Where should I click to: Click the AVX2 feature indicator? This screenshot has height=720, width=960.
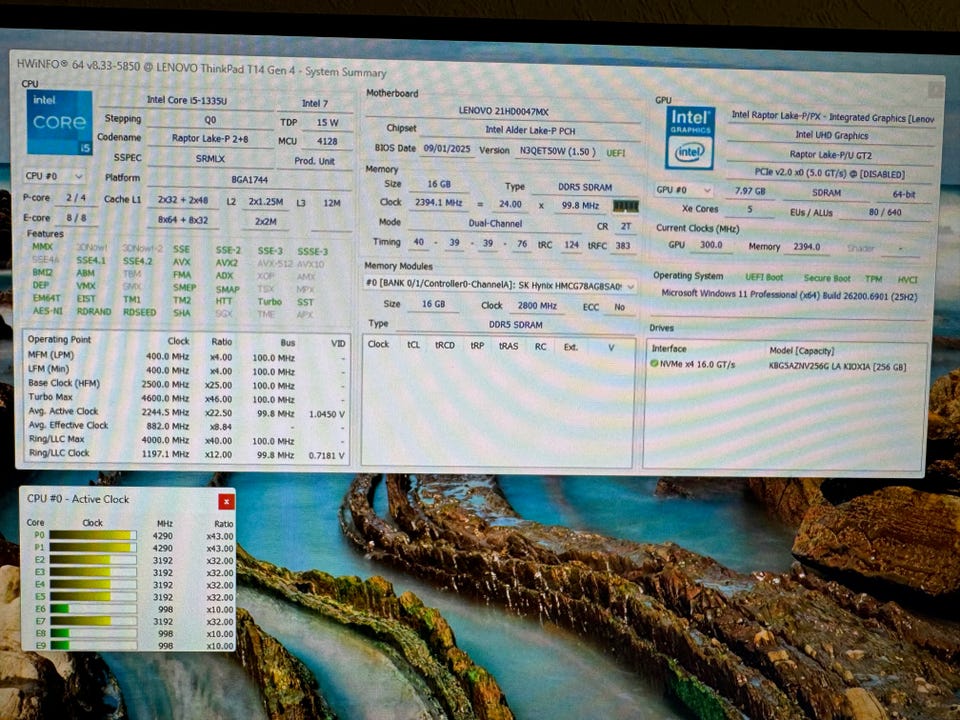pyautogui.click(x=225, y=263)
